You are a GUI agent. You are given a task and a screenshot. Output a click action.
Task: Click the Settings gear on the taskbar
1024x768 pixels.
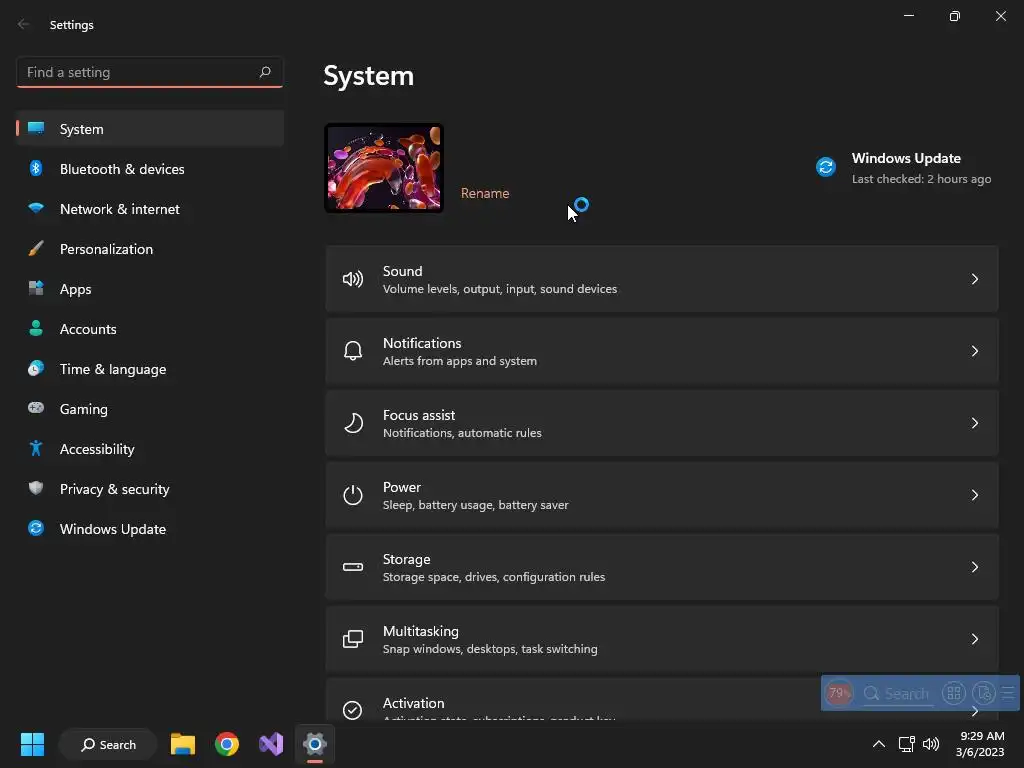click(x=315, y=744)
